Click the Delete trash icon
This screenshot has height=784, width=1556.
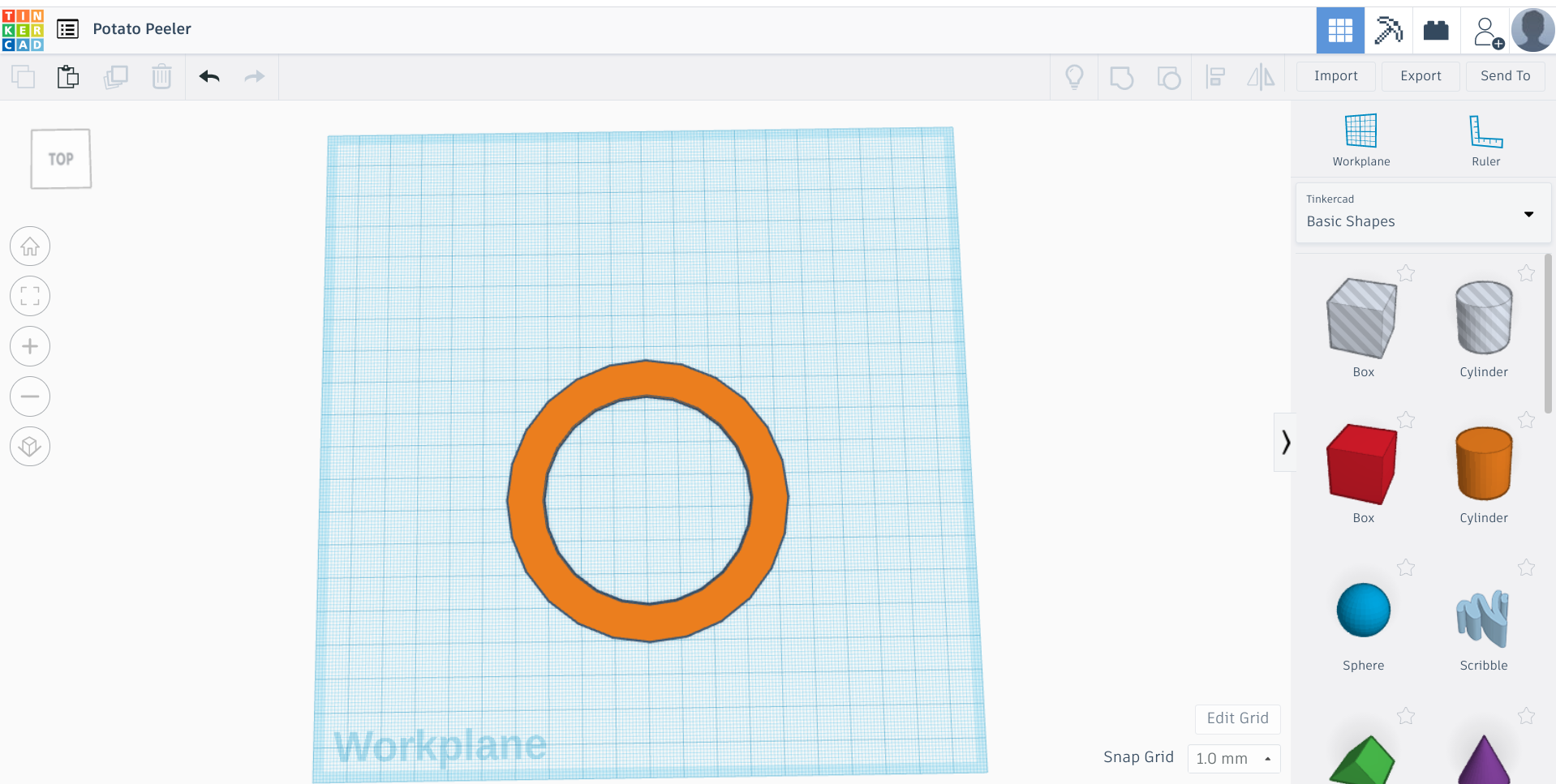click(x=161, y=77)
